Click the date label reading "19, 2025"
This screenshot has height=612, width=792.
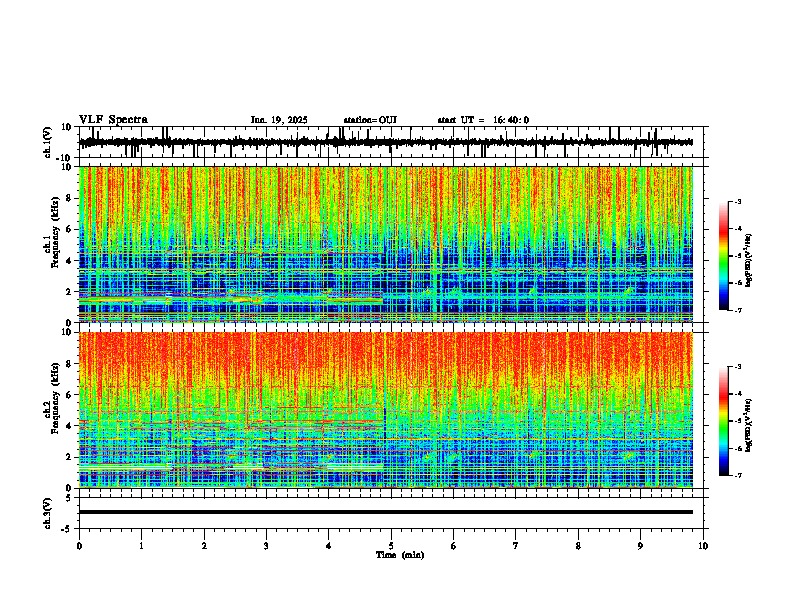pos(287,120)
